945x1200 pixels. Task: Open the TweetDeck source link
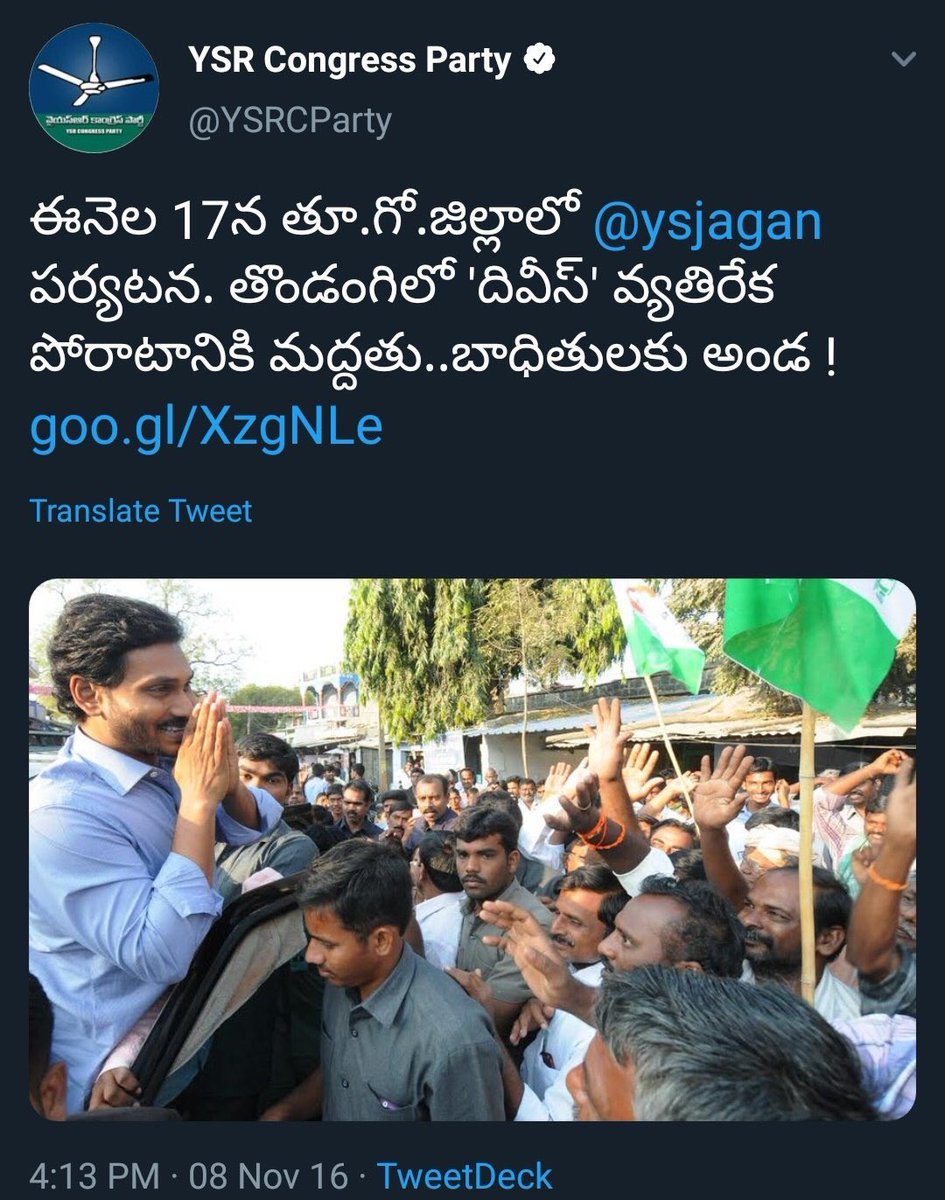click(464, 1175)
